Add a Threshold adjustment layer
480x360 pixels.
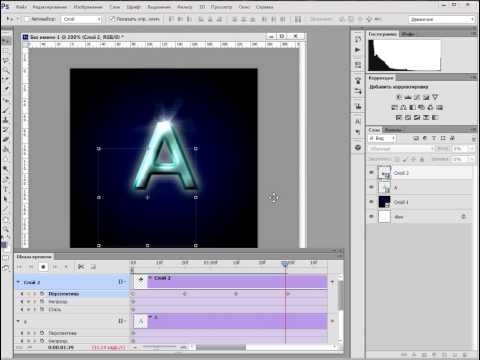coord(417,117)
